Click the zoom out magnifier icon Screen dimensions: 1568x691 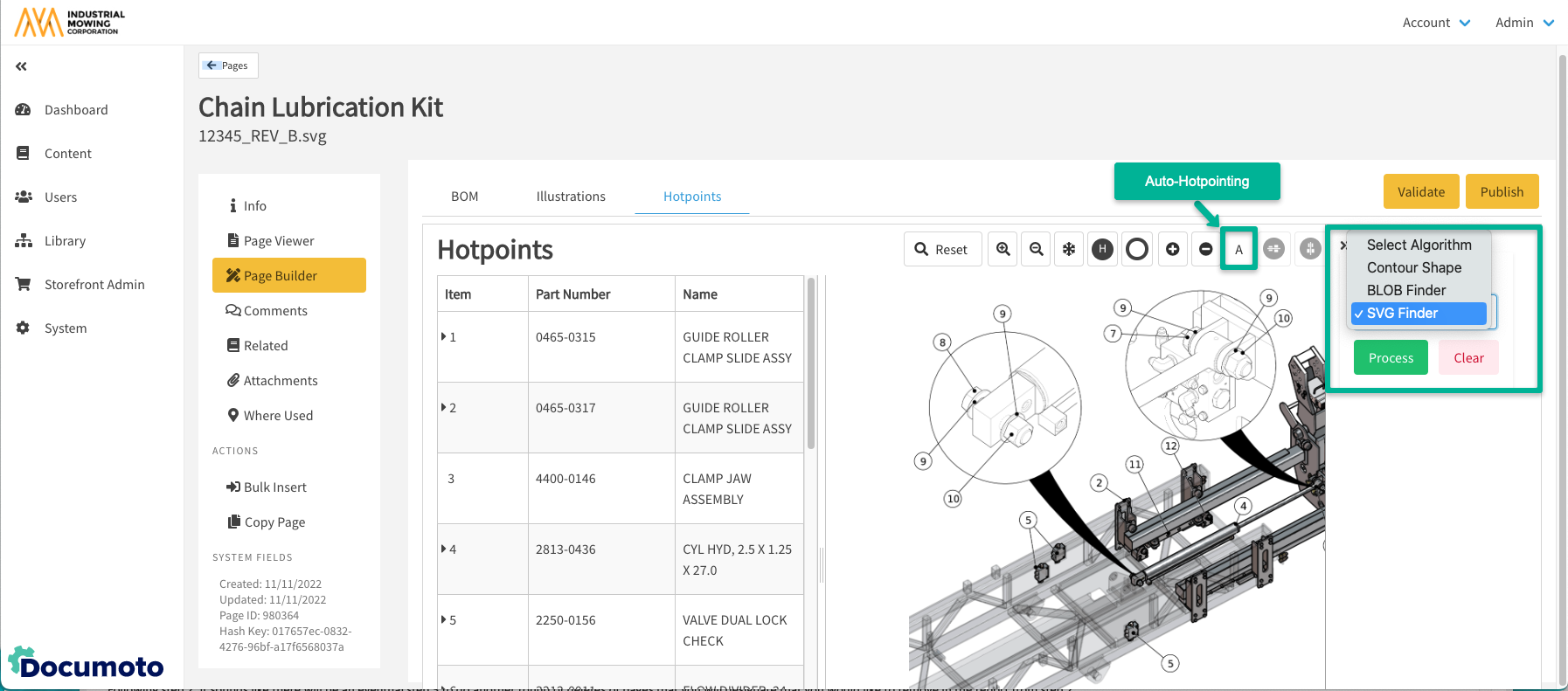click(x=1037, y=249)
